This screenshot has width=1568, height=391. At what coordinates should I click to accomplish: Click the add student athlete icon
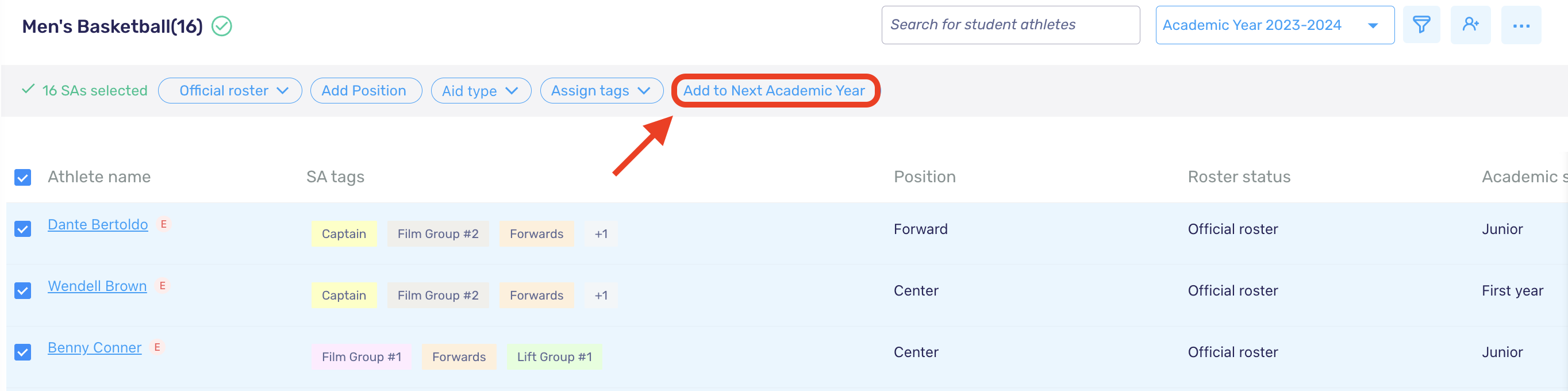1470,25
